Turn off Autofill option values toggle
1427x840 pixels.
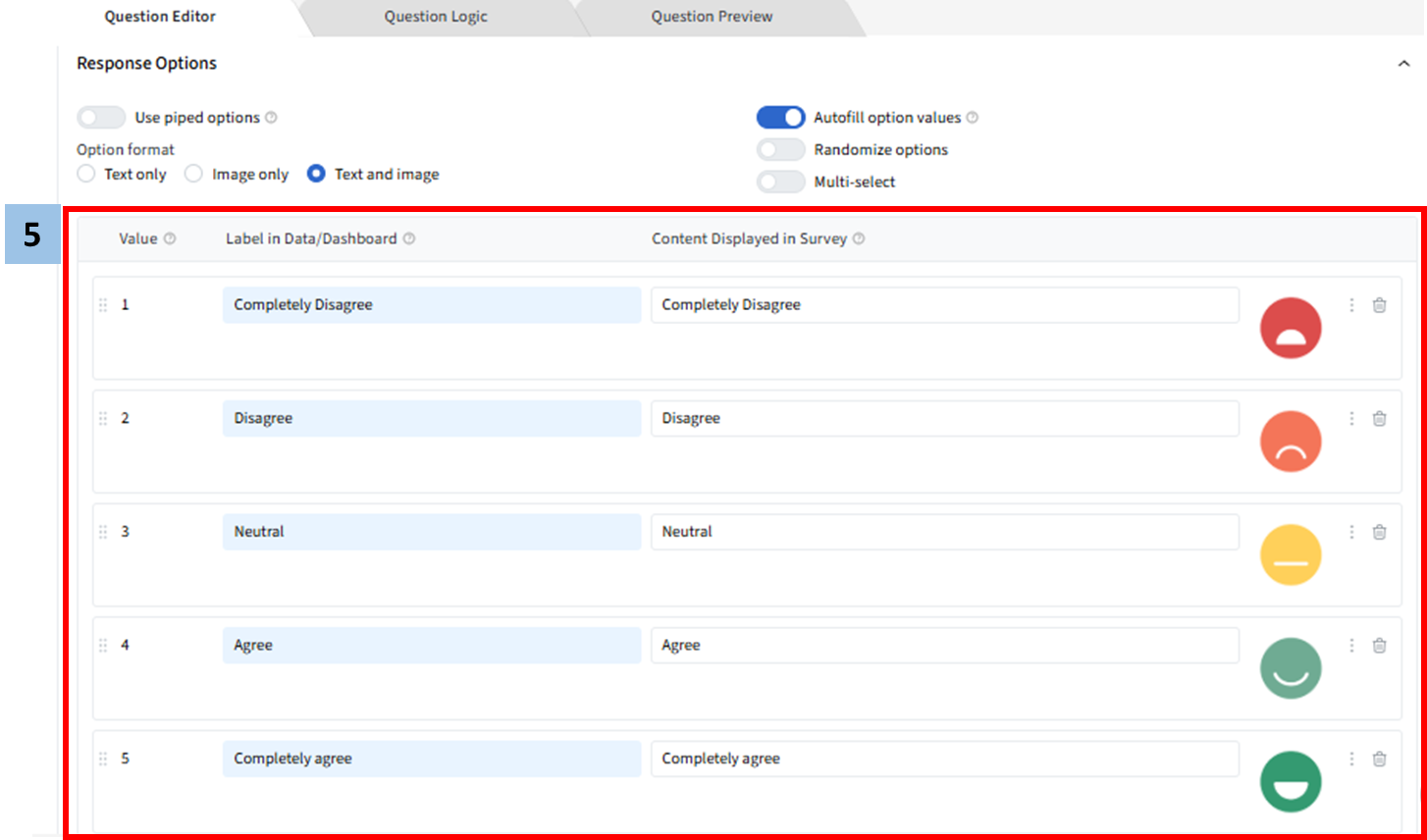pos(780,118)
